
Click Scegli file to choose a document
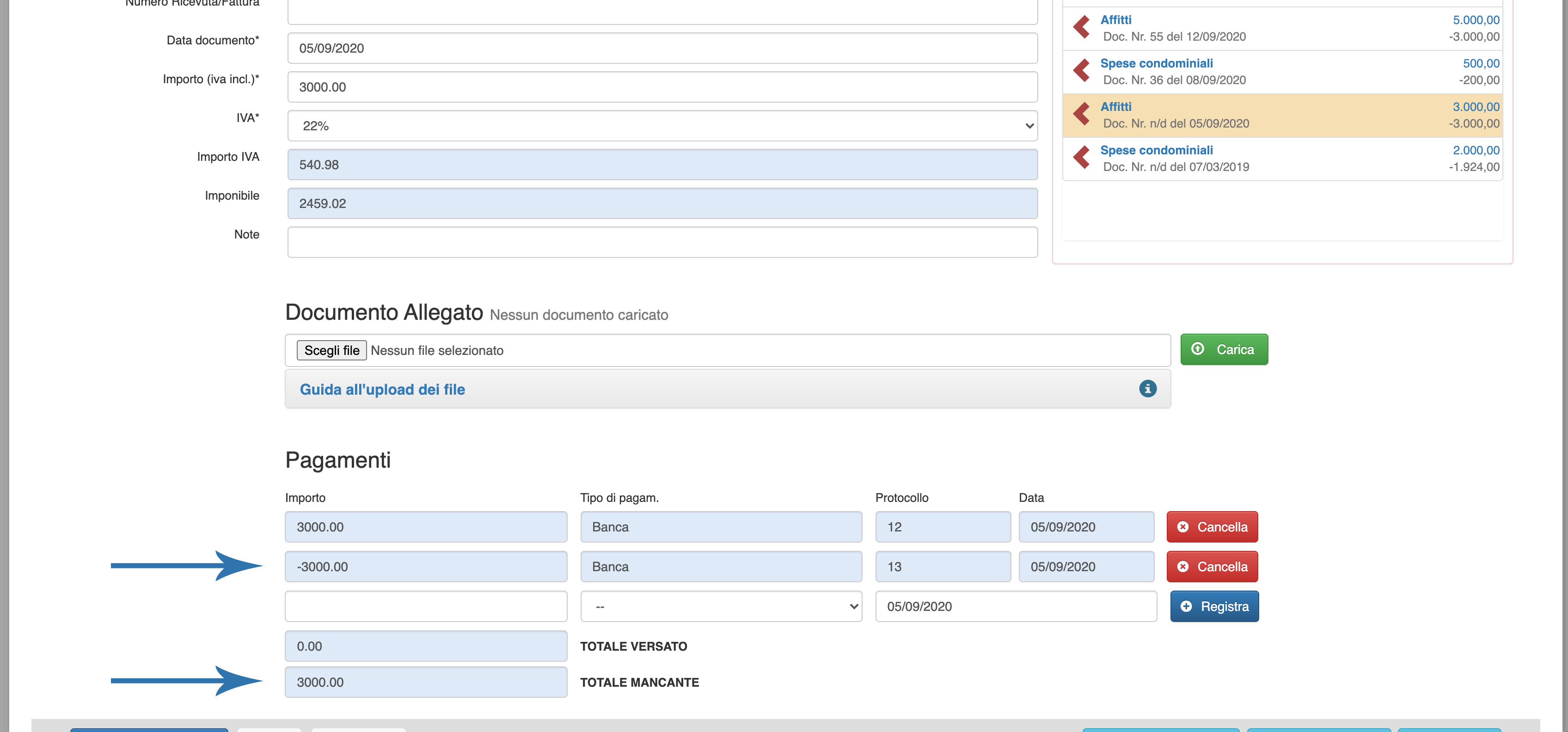tap(332, 350)
